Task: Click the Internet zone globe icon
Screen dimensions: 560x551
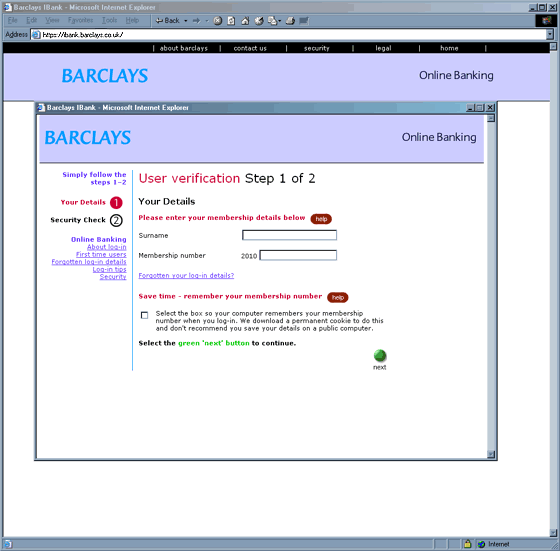Action: coord(481,544)
